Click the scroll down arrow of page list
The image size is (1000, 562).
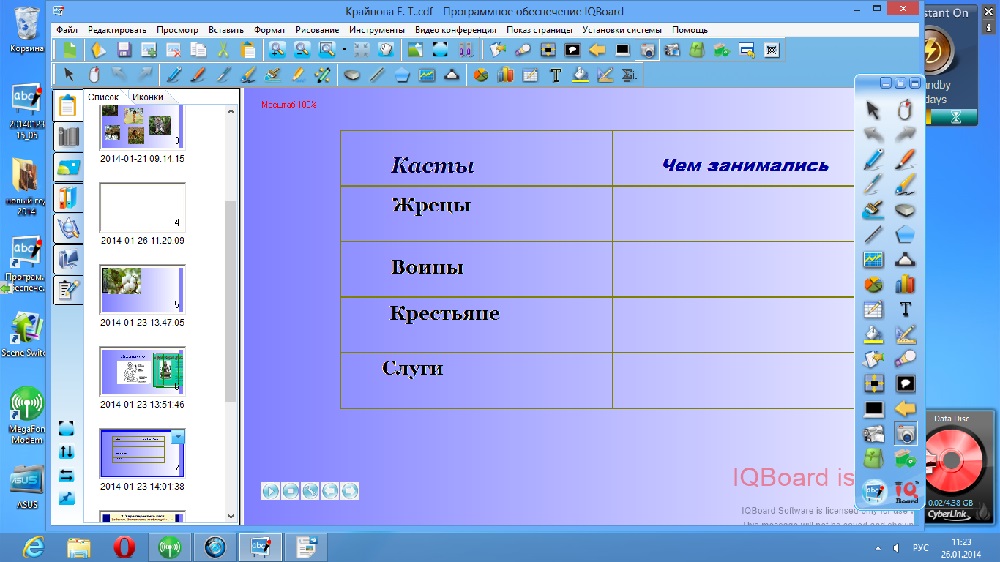(231, 515)
